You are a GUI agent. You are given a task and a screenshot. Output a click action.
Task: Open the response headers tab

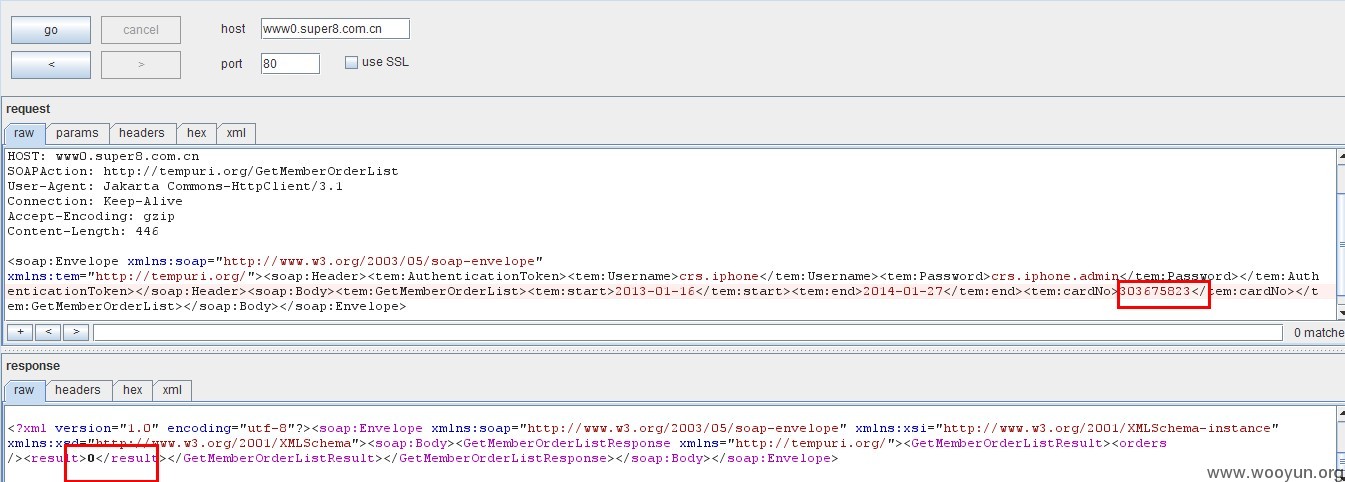[78, 390]
